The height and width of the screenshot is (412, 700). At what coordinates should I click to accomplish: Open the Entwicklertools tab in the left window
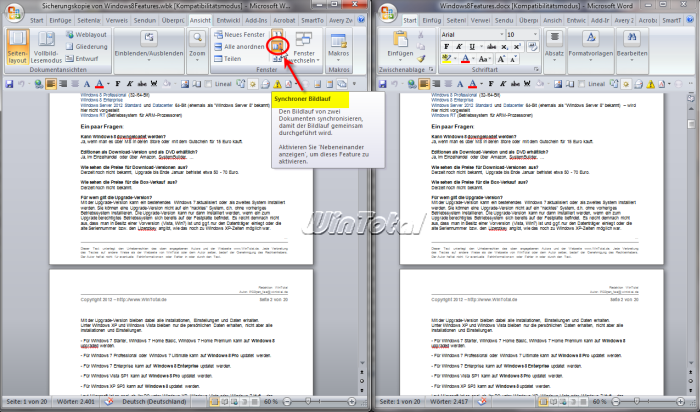click(228, 20)
